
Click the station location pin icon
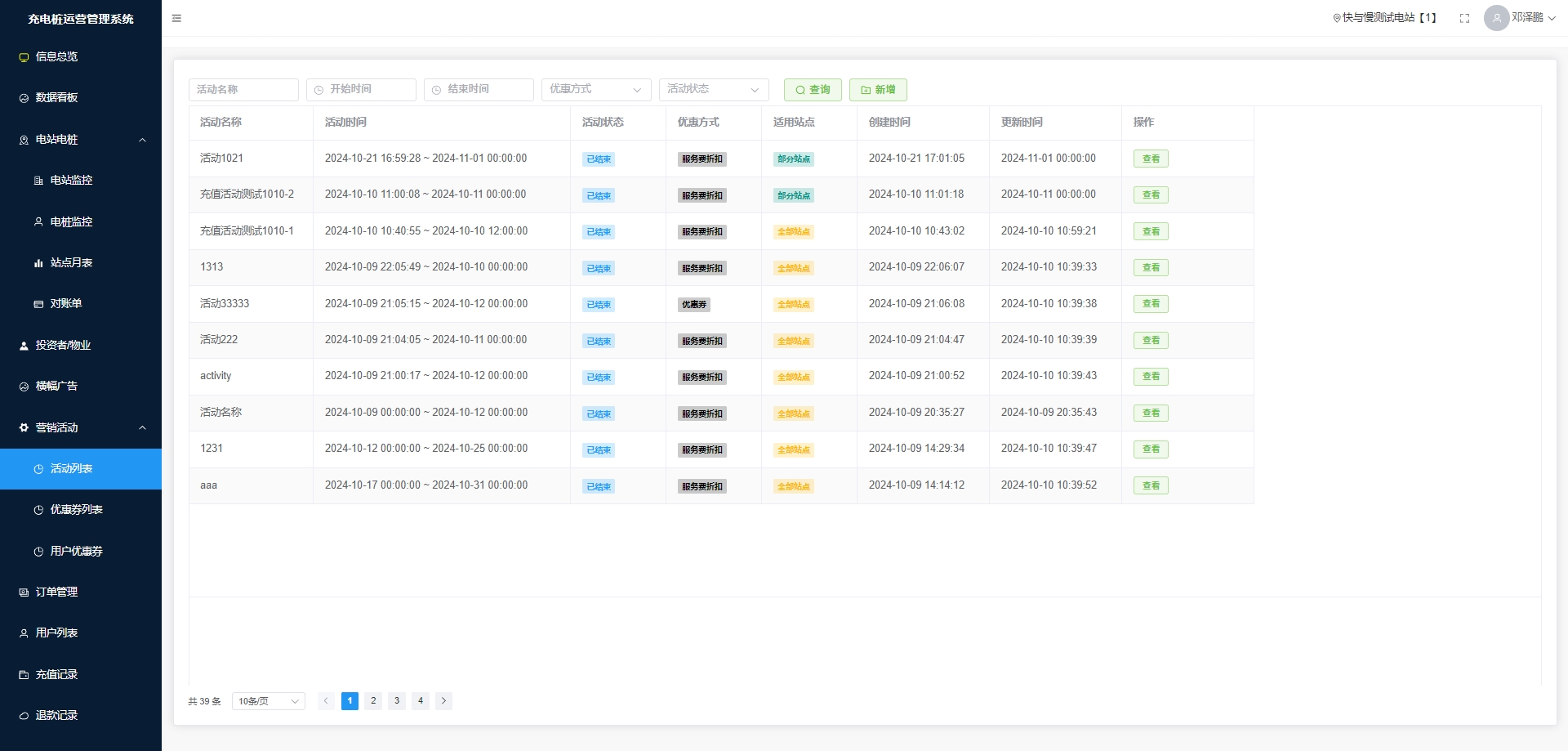[x=1337, y=18]
